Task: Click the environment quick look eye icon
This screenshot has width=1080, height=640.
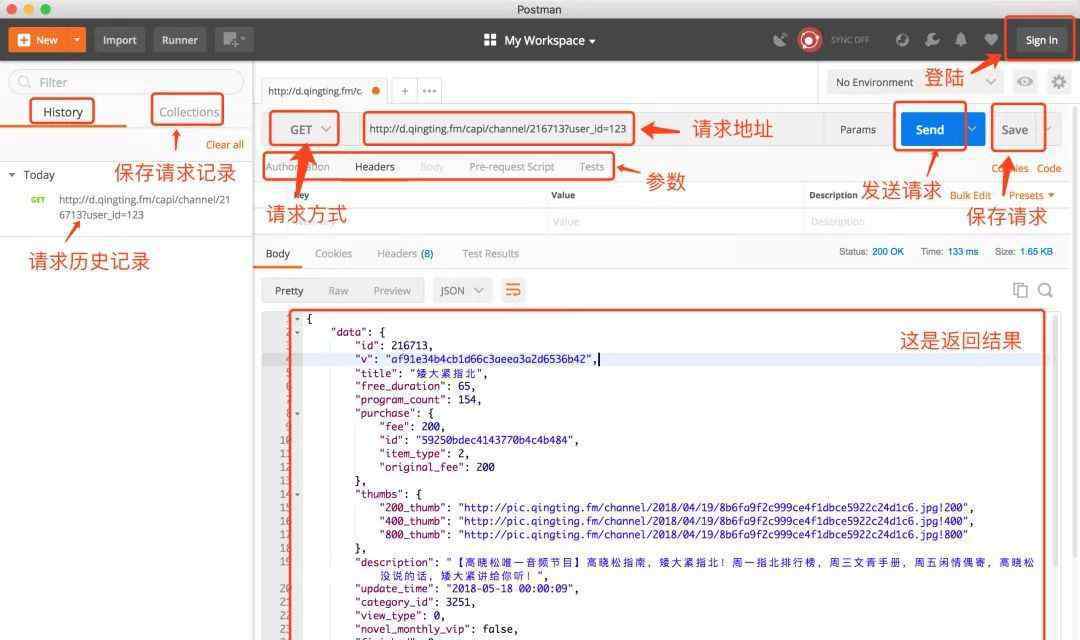Action: tap(1025, 82)
